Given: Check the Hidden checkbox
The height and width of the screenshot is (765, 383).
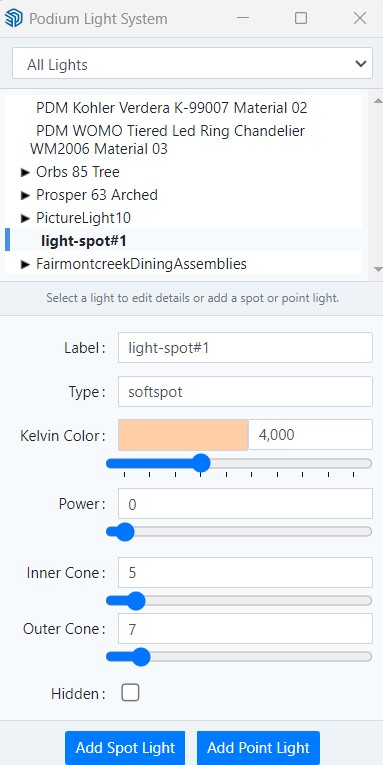Looking at the screenshot, I should coord(130,692).
